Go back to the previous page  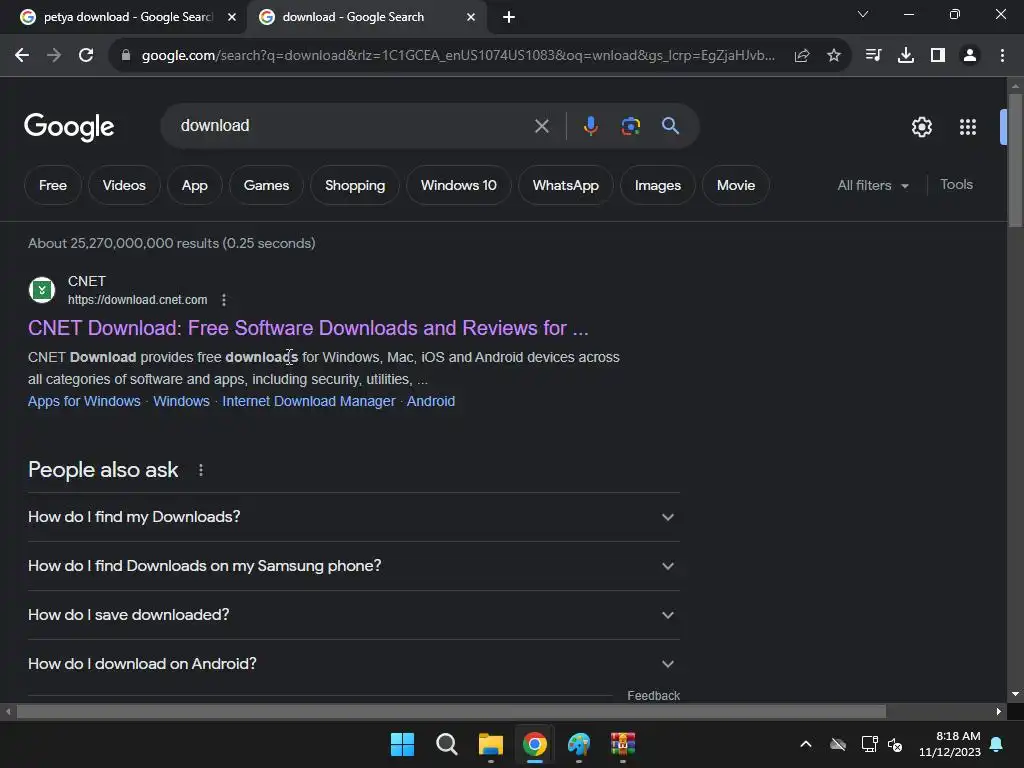click(22, 56)
